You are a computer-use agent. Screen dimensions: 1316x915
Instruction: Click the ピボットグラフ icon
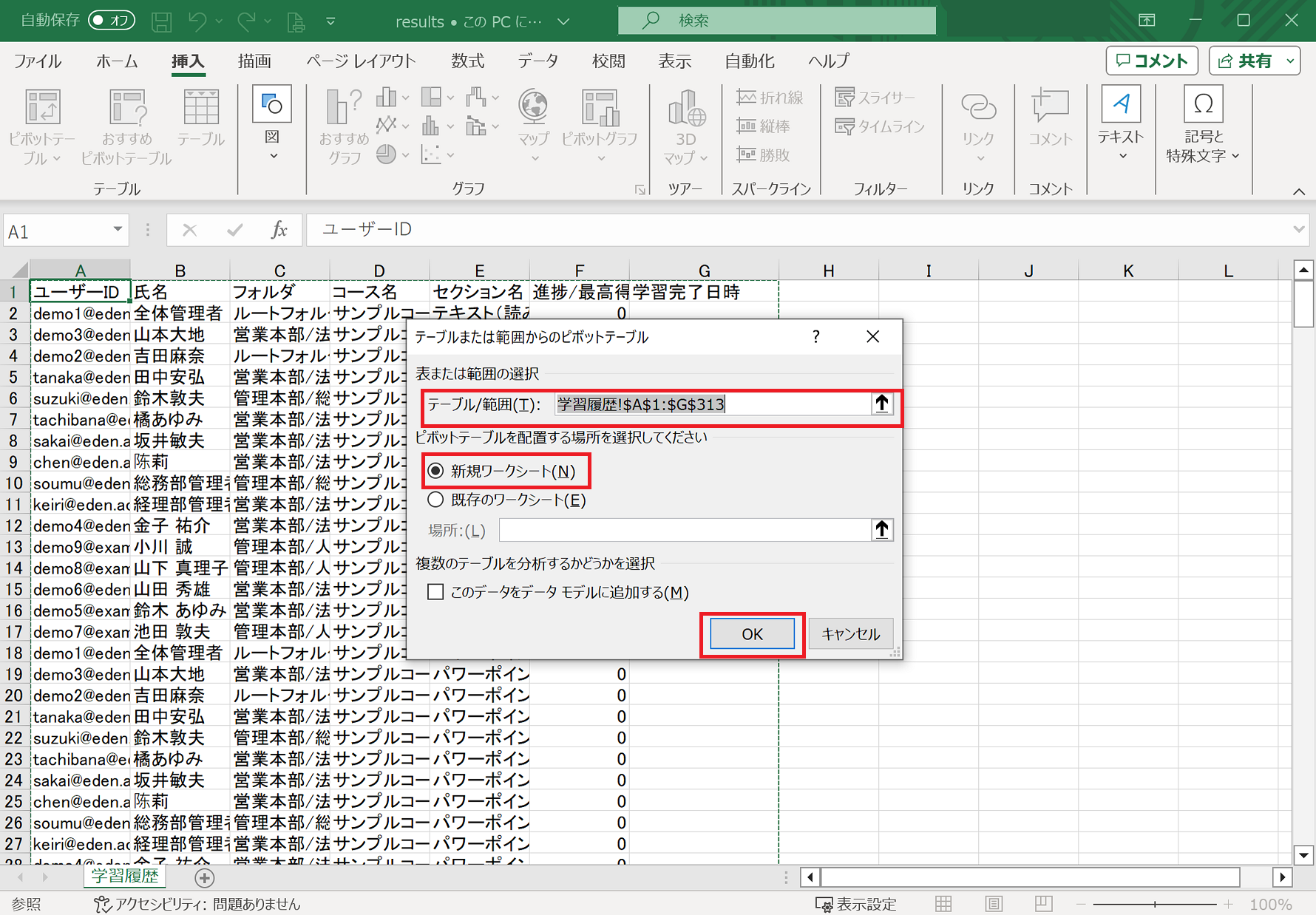(600, 126)
